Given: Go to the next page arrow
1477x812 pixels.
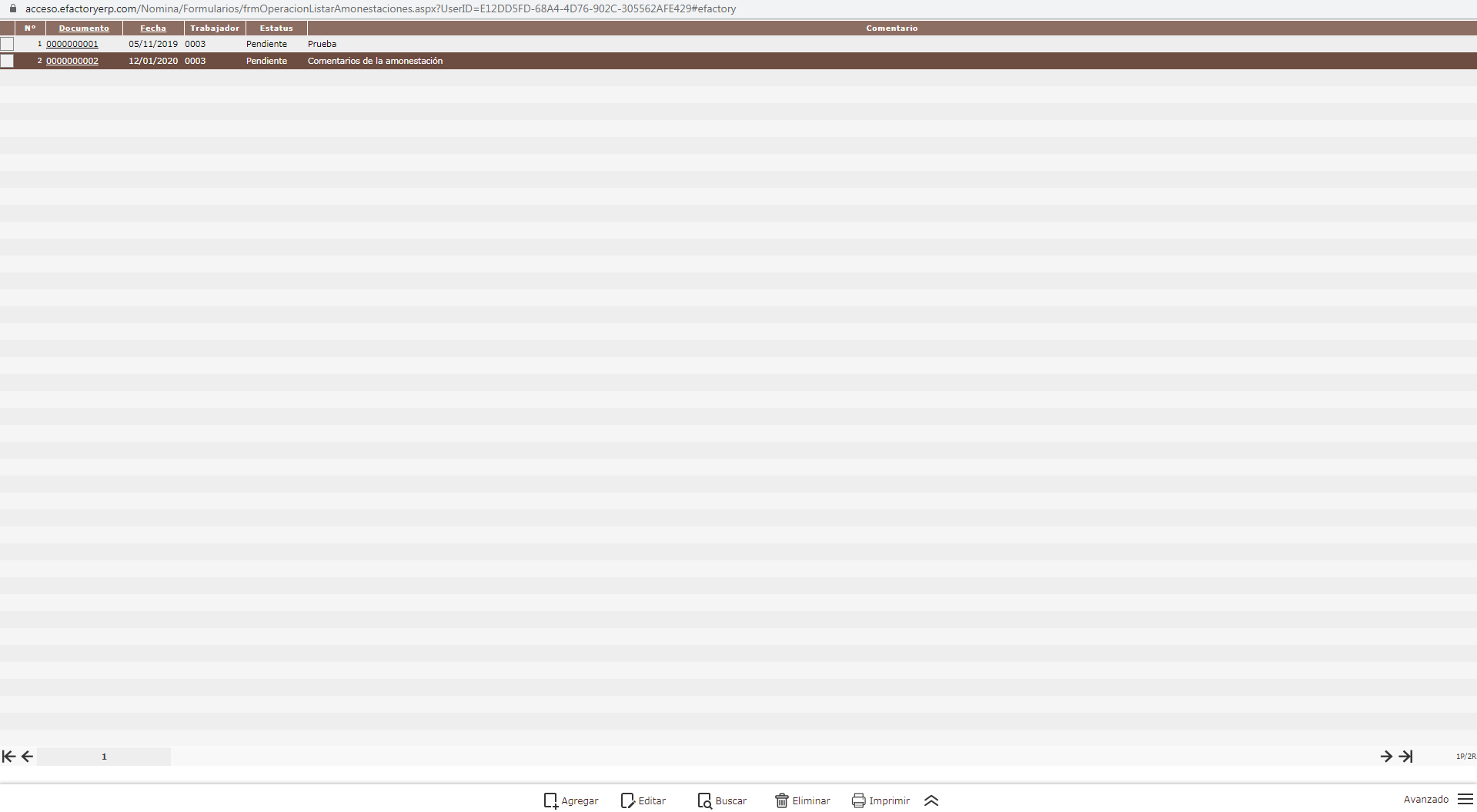Looking at the screenshot, I should (1386, 757).
